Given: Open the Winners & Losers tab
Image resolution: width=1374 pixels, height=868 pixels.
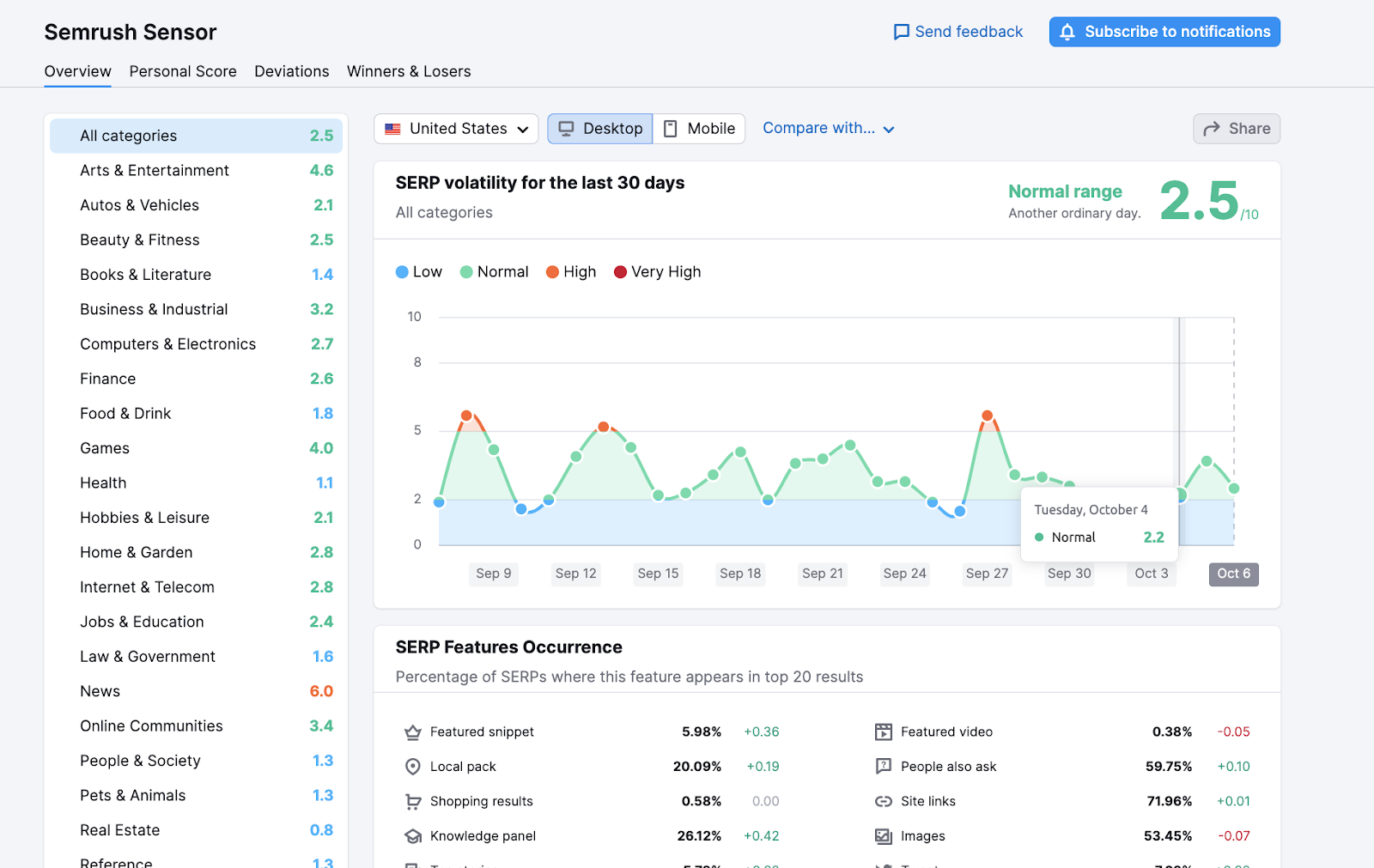Looking at the screenshot, I should click(x=409, y=71).
